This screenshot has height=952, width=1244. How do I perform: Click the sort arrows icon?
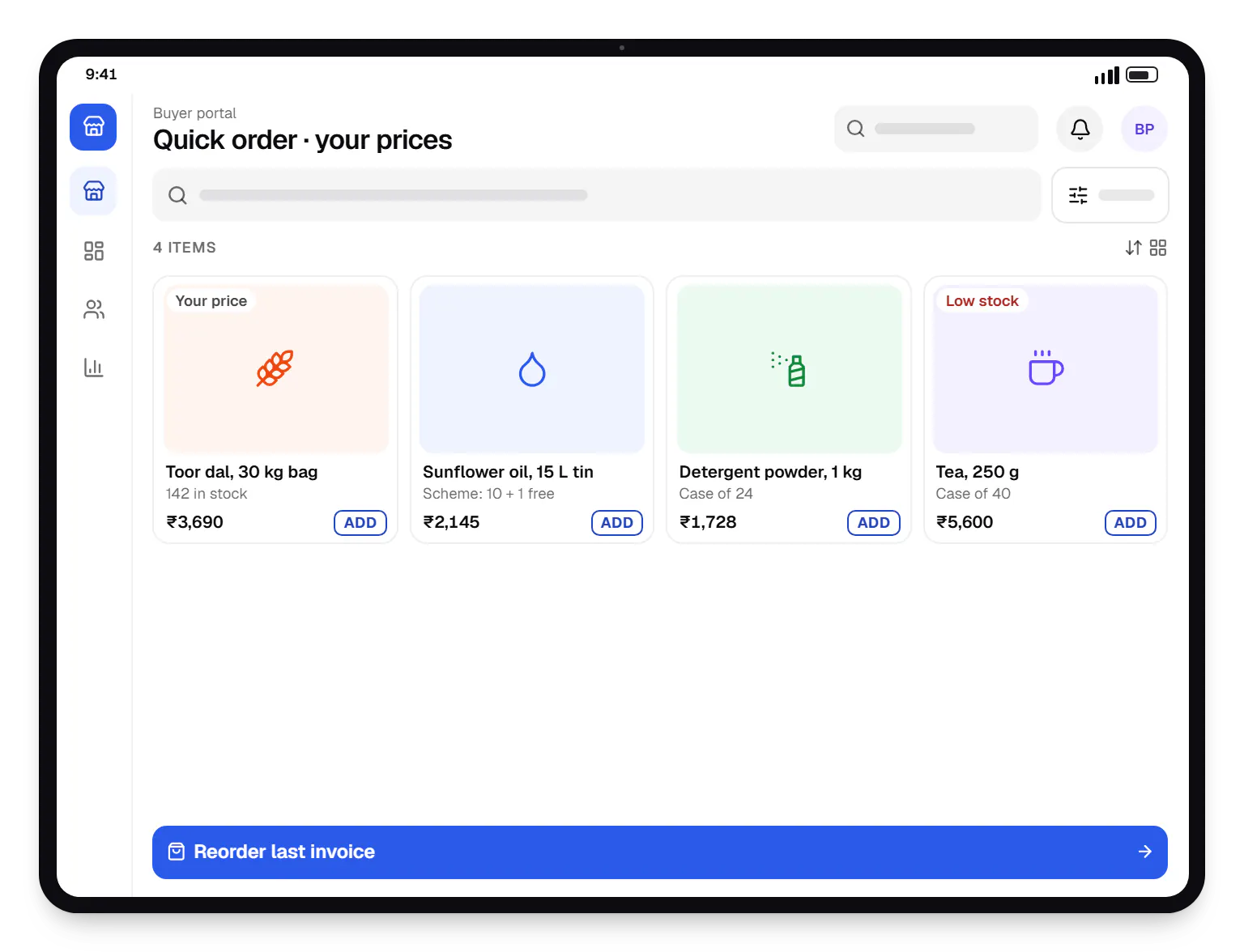(x=1133, y=248)
